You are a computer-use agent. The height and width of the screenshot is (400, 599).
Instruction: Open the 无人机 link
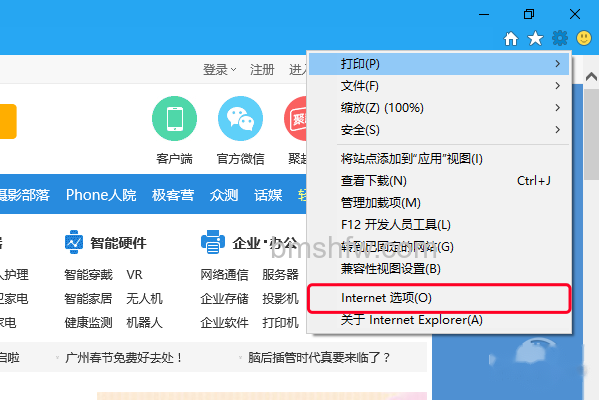point(144,298)
